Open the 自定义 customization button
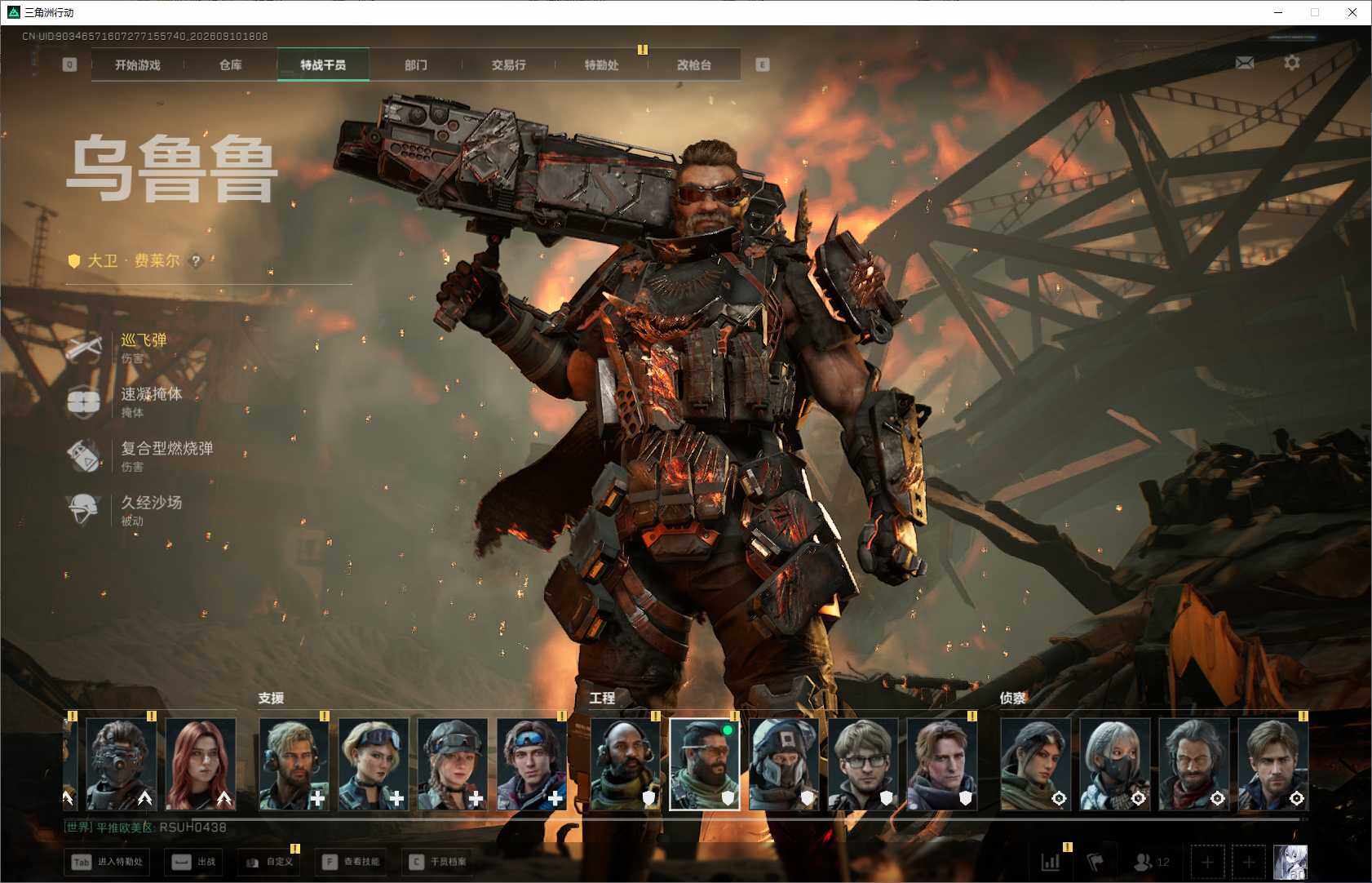The height and width of the screenshot is (883, 1372). point(269,862)
